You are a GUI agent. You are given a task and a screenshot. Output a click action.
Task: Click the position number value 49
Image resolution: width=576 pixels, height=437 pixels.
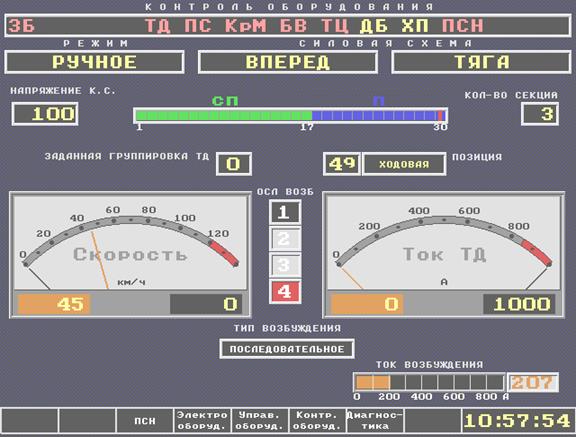coord(342,164)
